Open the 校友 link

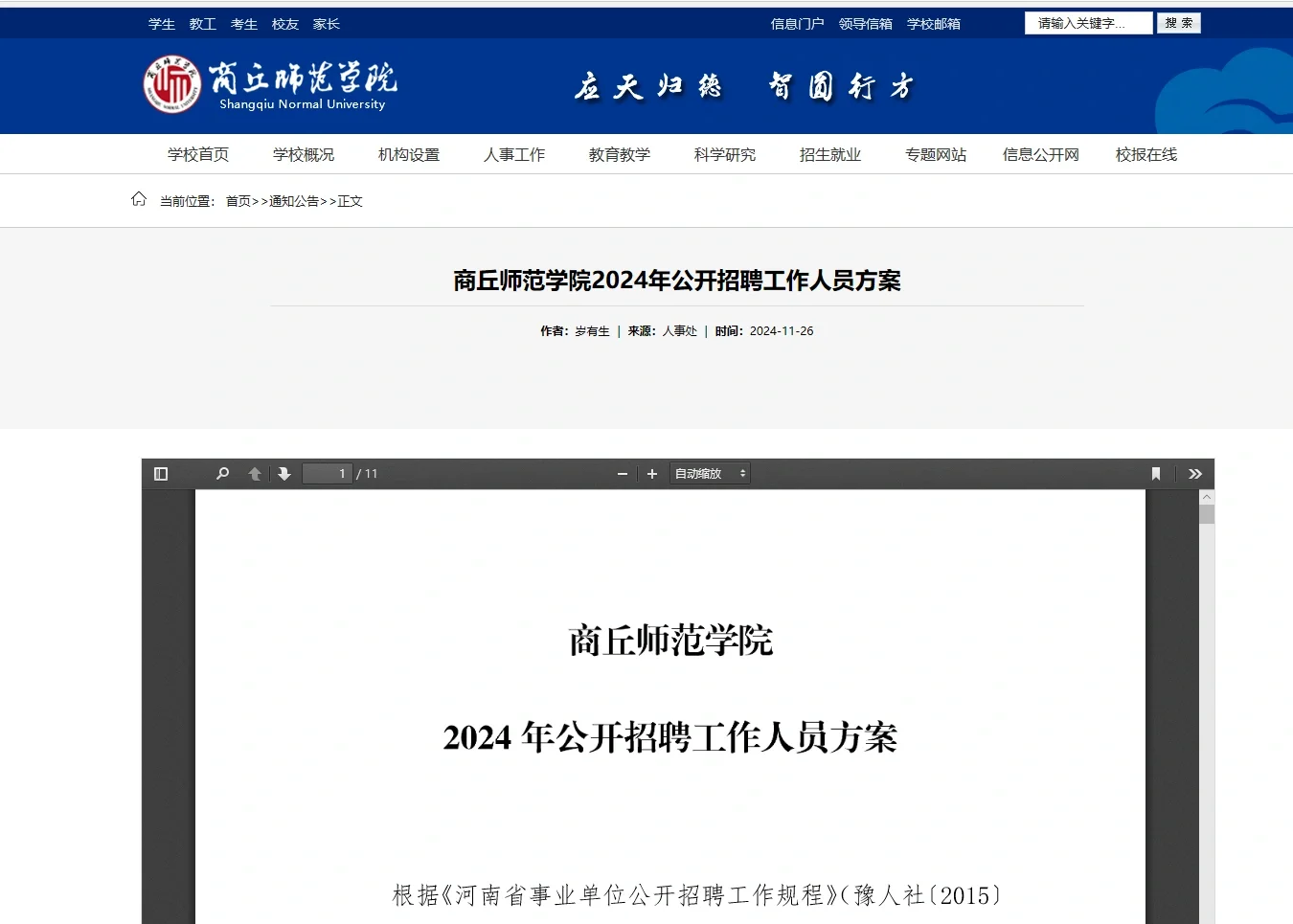(x=285, y=24)
